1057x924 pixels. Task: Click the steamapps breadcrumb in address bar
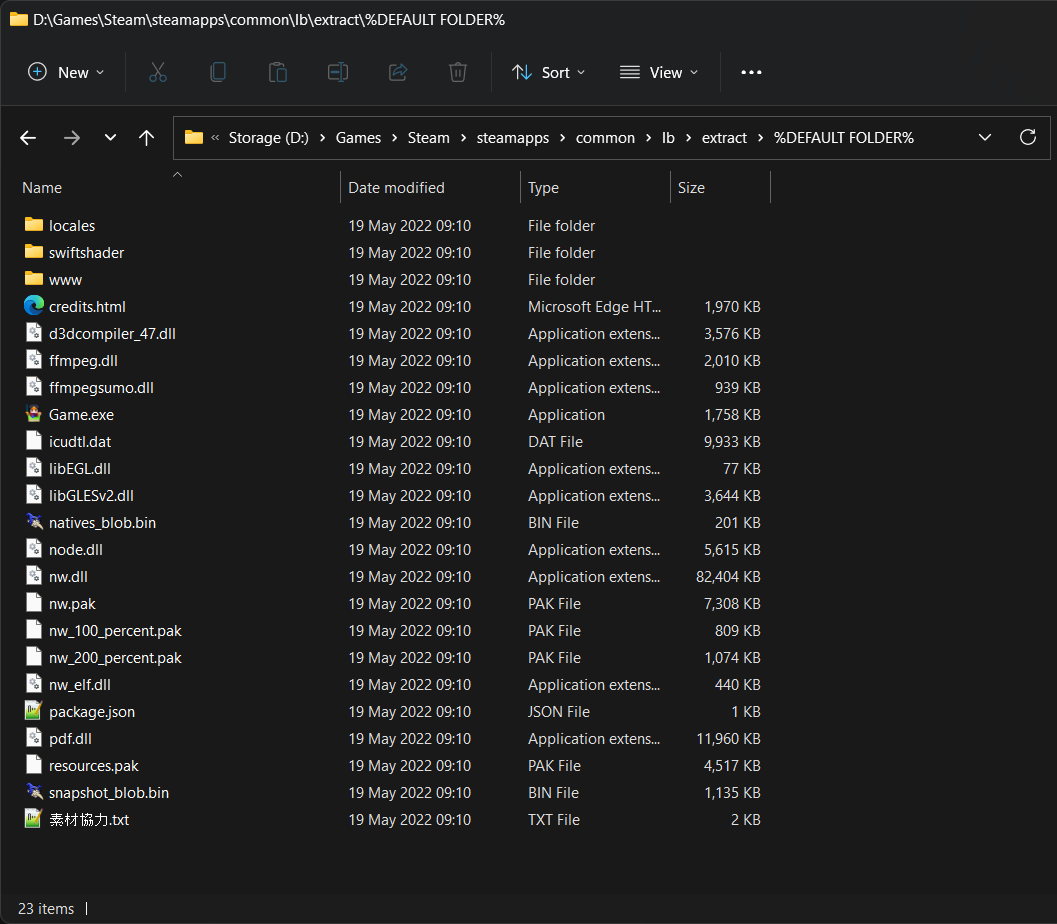[x=512, y=138]
